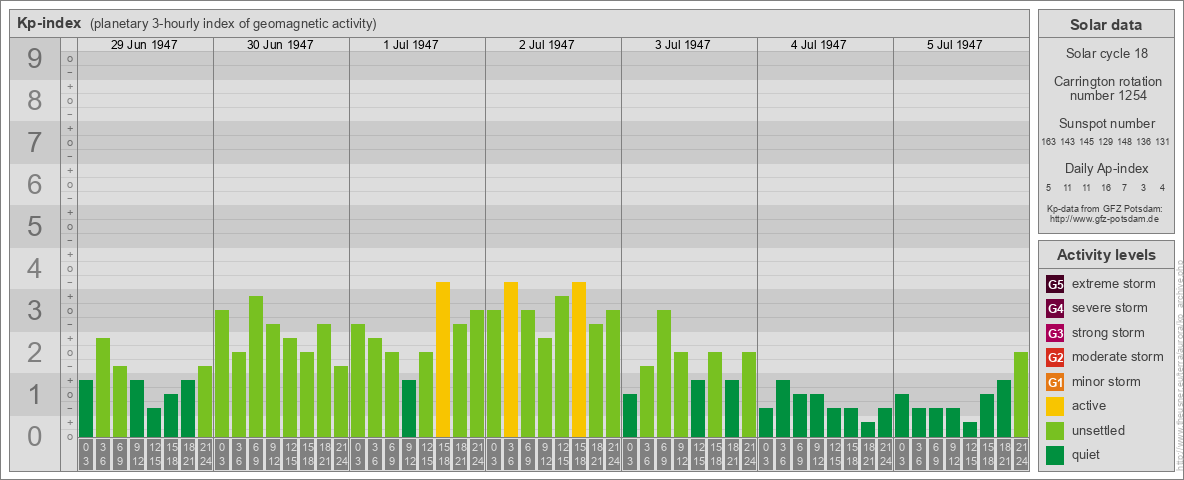1184x480 pixels.
Task: Click the 30 Jun 6-9 hour tallest bar
Action: 256,367
